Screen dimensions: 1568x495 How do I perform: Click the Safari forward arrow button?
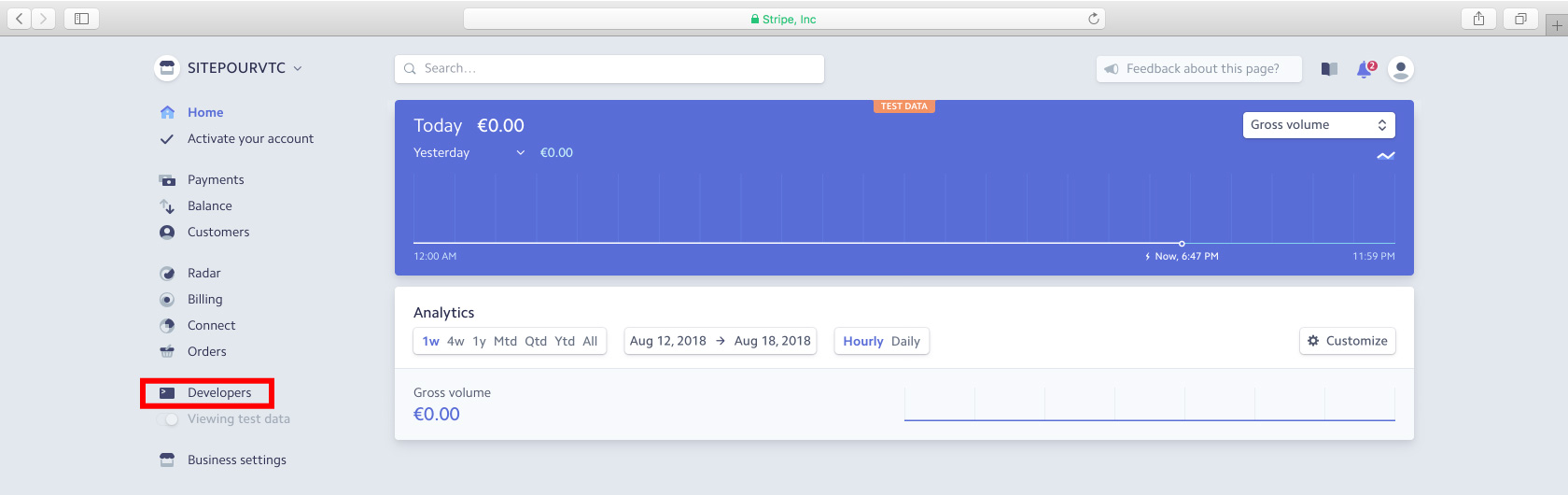pyautogui.click(x=44, y=19)
